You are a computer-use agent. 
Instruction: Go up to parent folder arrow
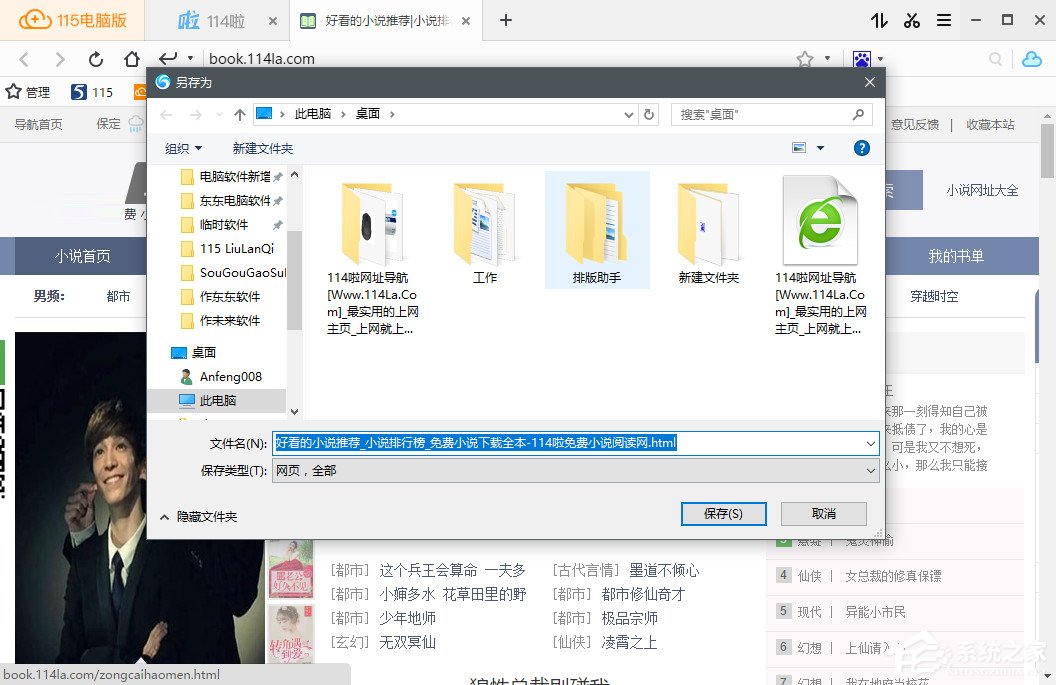coord(239,114)
